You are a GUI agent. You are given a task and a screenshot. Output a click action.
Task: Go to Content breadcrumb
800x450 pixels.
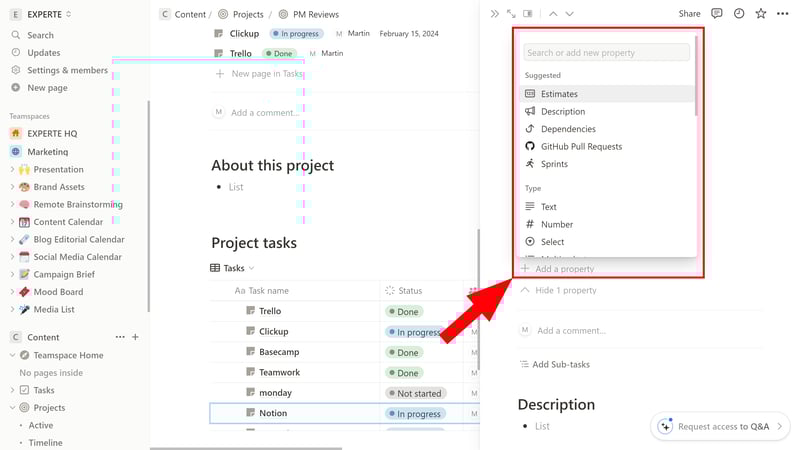183,14
